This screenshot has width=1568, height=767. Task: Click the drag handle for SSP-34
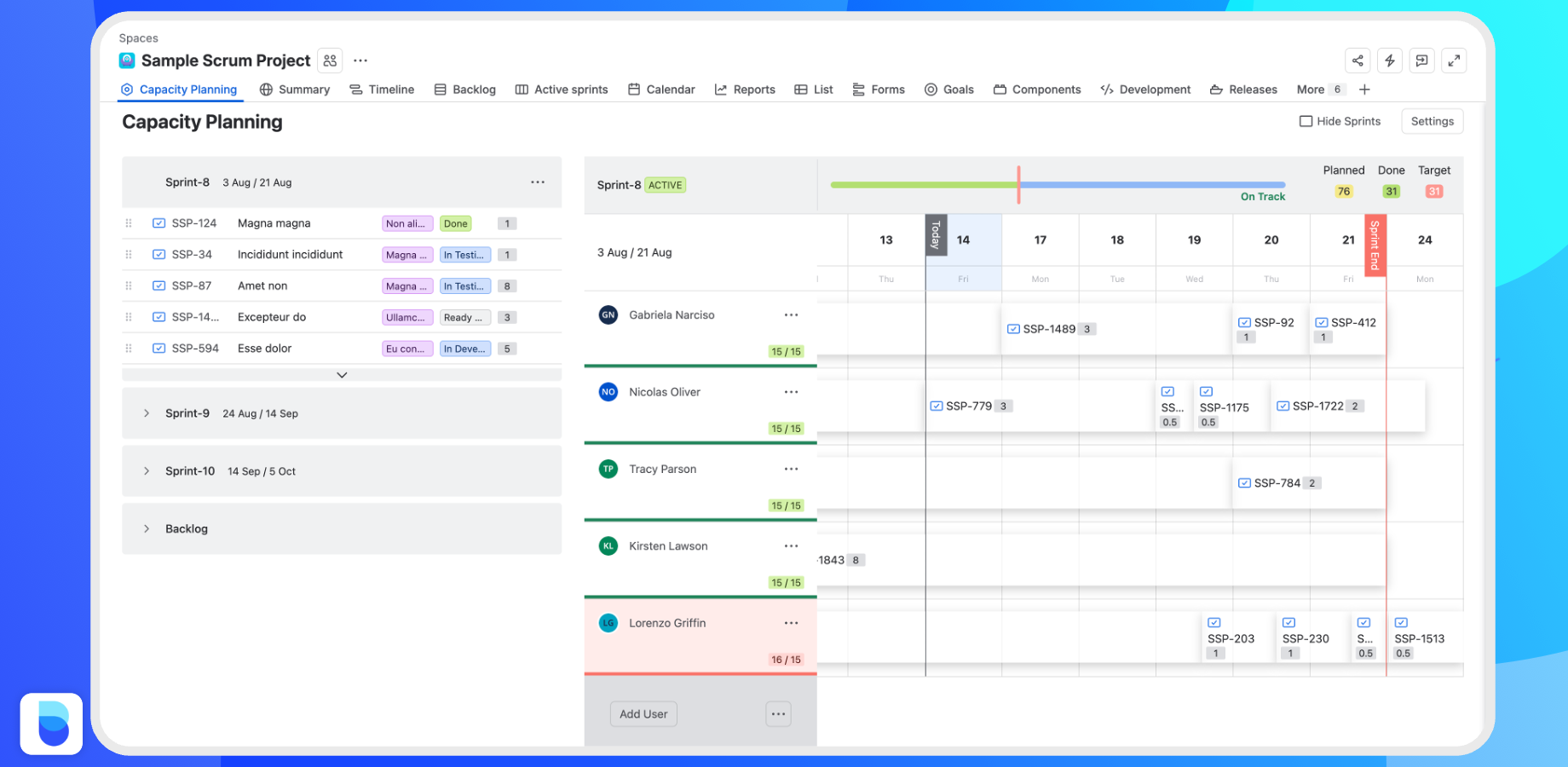pos(129,255)
